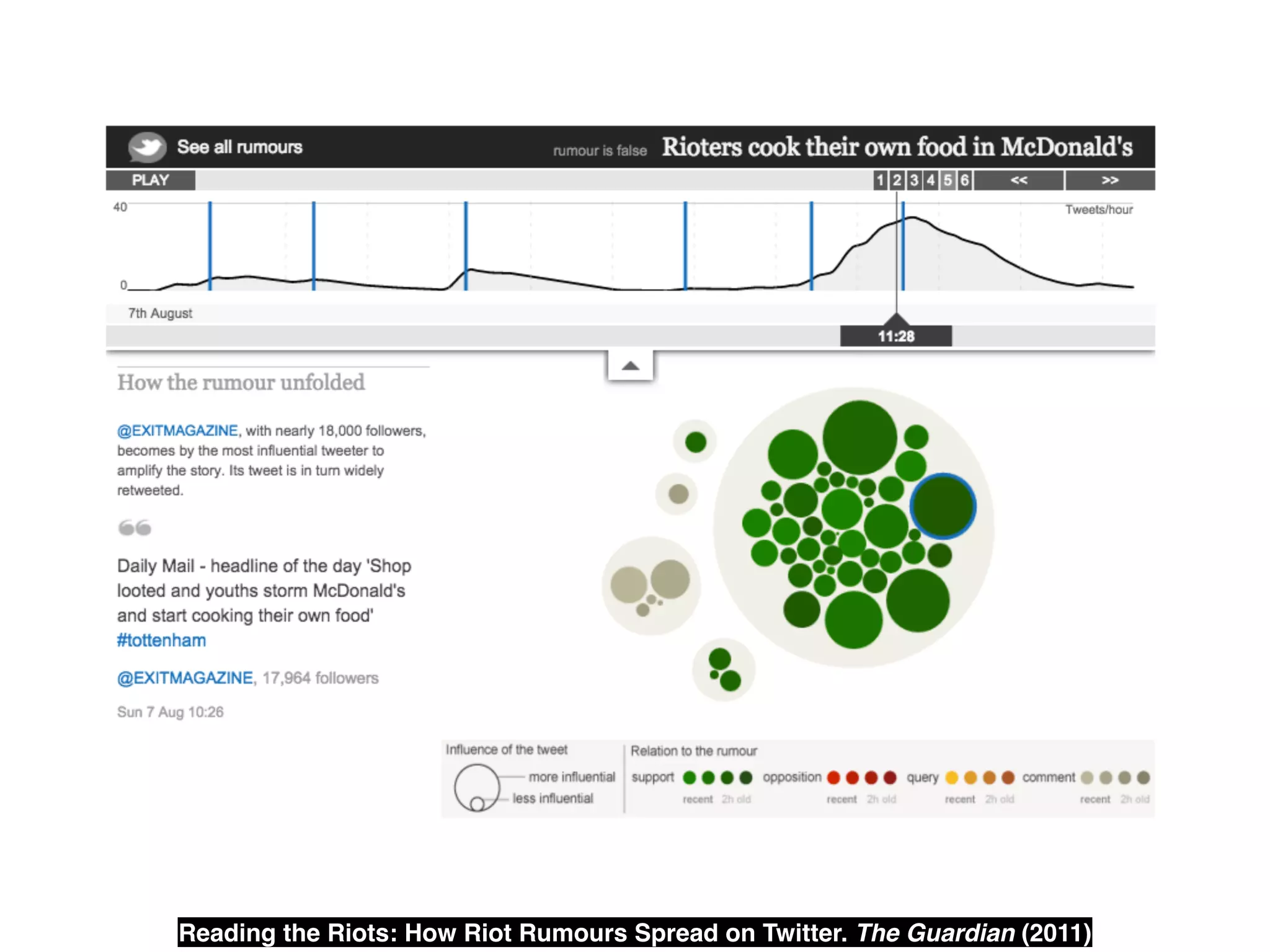Viewport: 1270px width, 952px height.
Task: Click the influence circle legend icon
Action: point(477,788)
